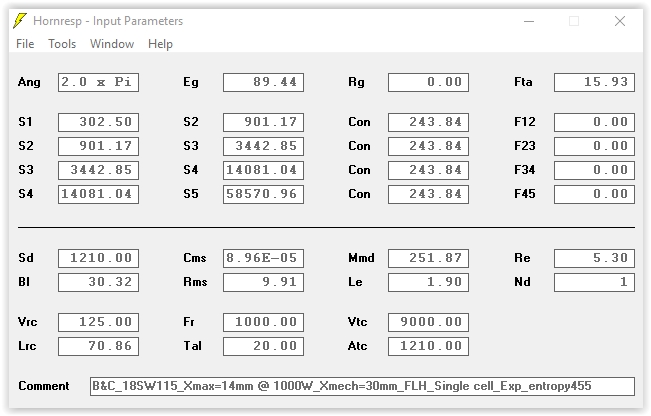Screen dimensions: 651x416
Task: Click the S1 field with 302.50
Action: coord(98,122)
